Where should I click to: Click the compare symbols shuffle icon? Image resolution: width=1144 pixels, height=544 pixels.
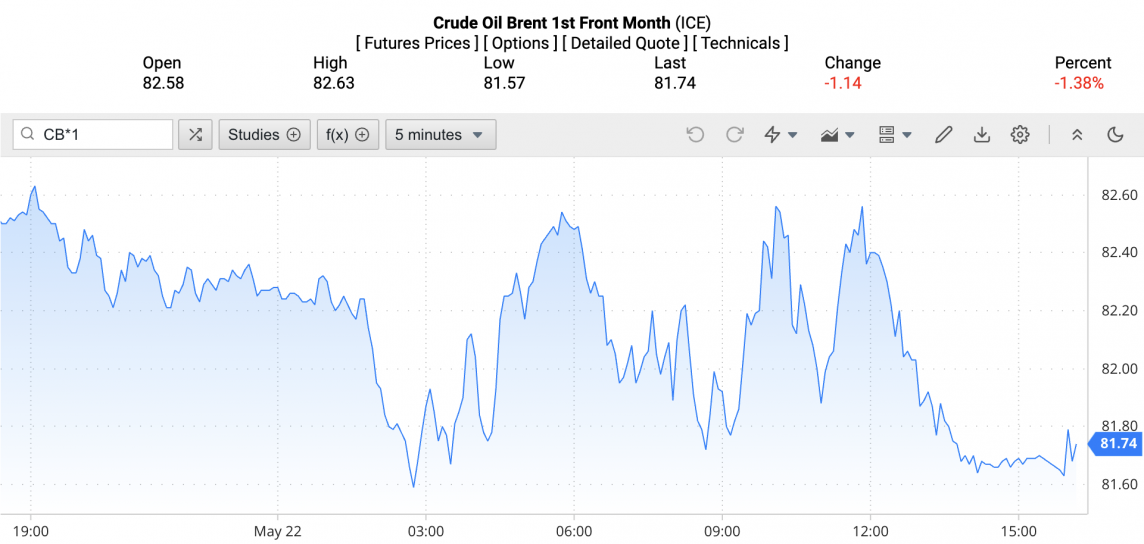coord(195,135)
